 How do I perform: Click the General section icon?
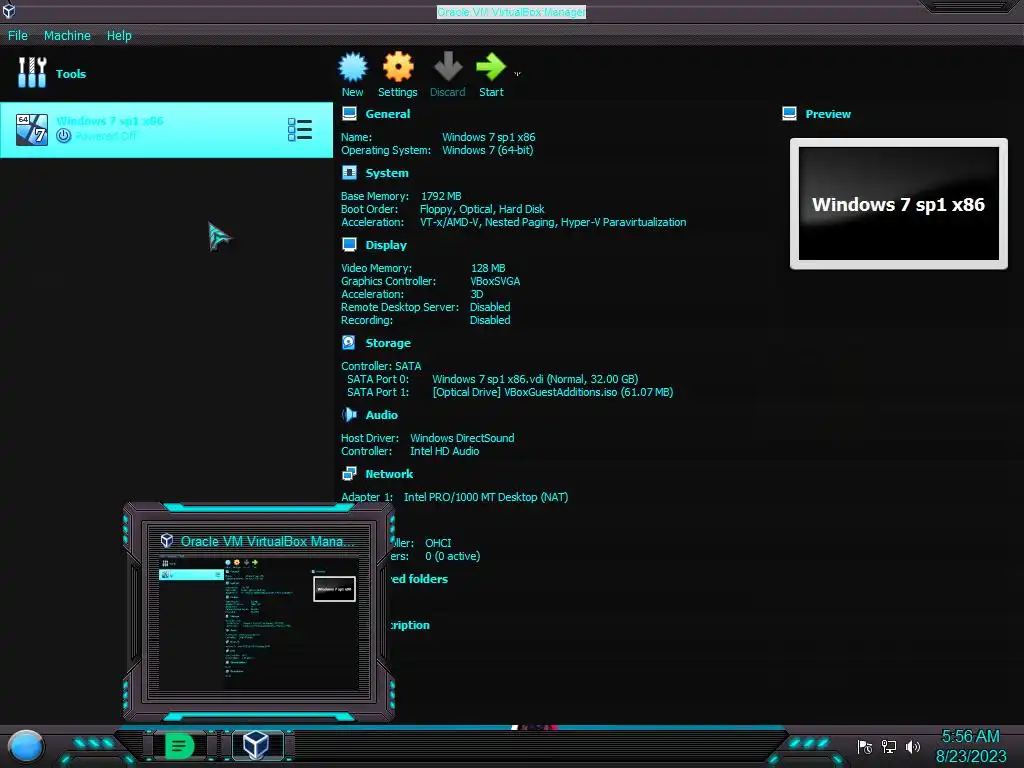click(x=349, y=114)
